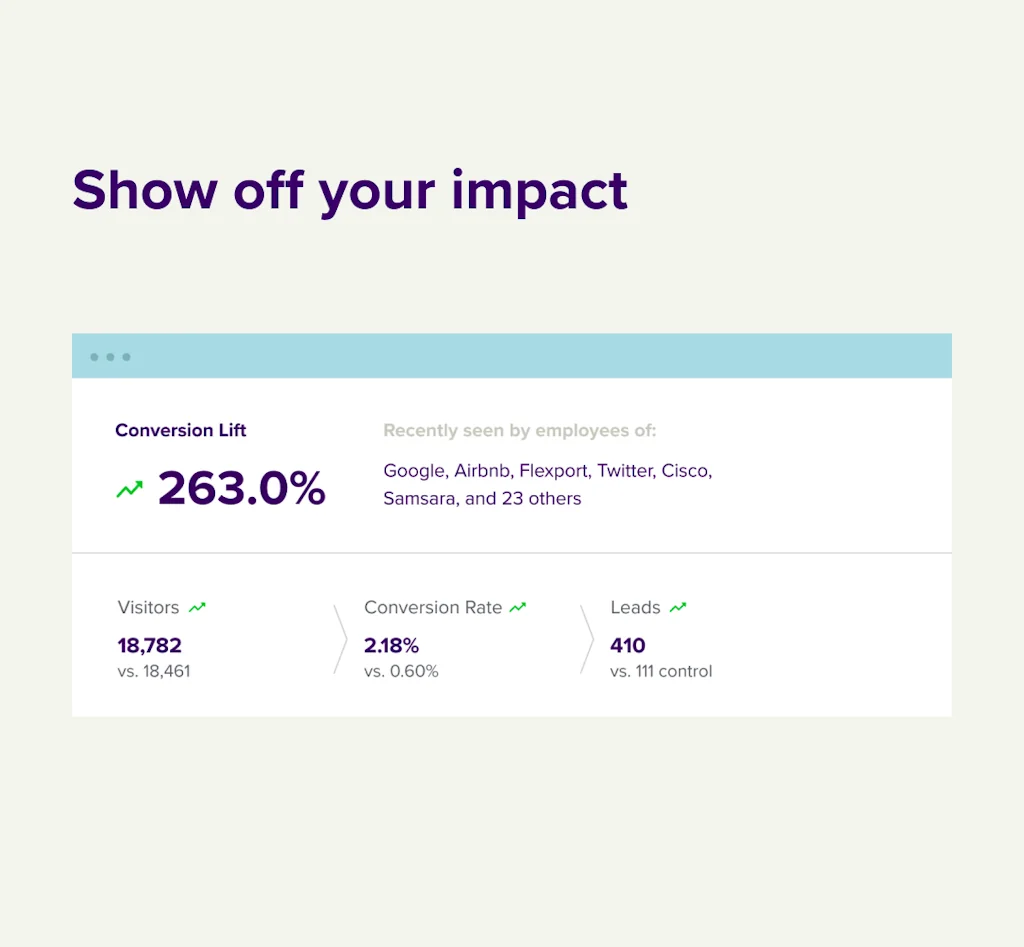Viewport: 1024px width, 947px height.
Task: Click the "Recently seen by employees of:" label
Action: point(519,431)
